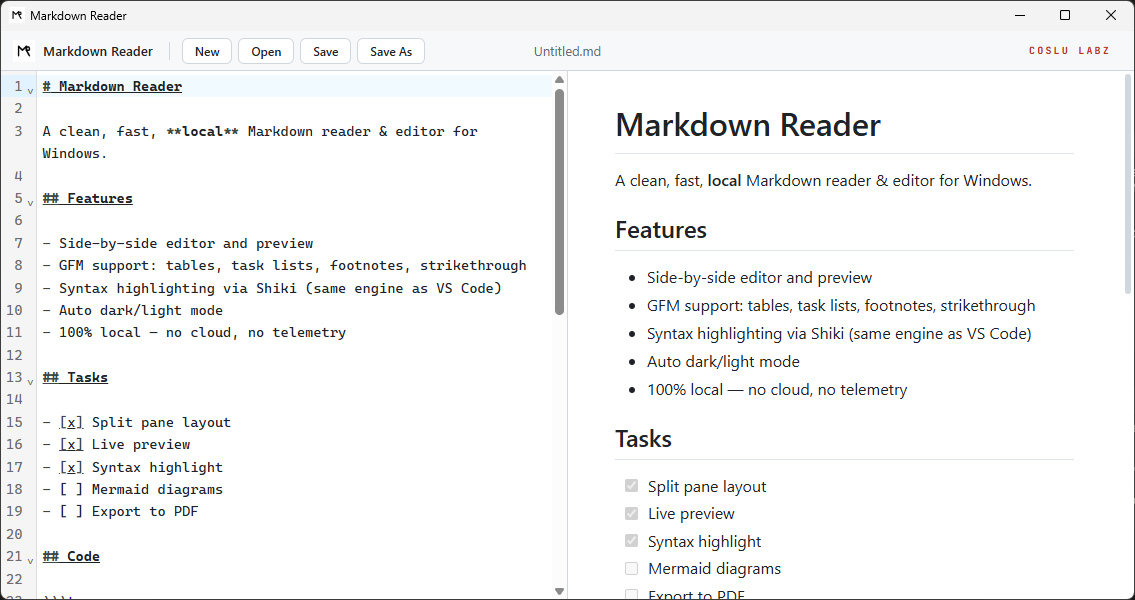Click the title bar Markdown Reader app icon
This screenshot has height=600, width=1135.
point(17,15)
